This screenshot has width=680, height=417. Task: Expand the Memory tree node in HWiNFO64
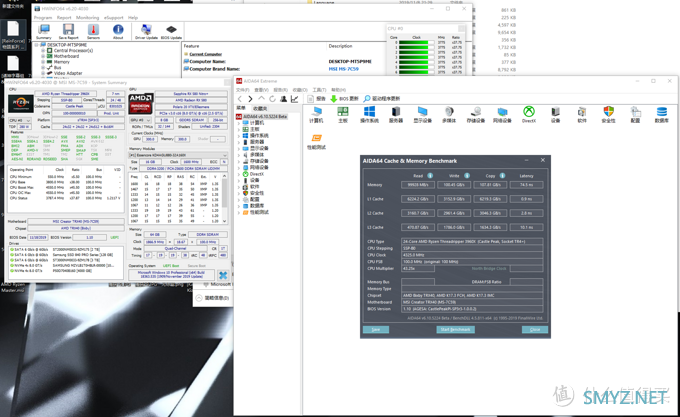(43, 62)
